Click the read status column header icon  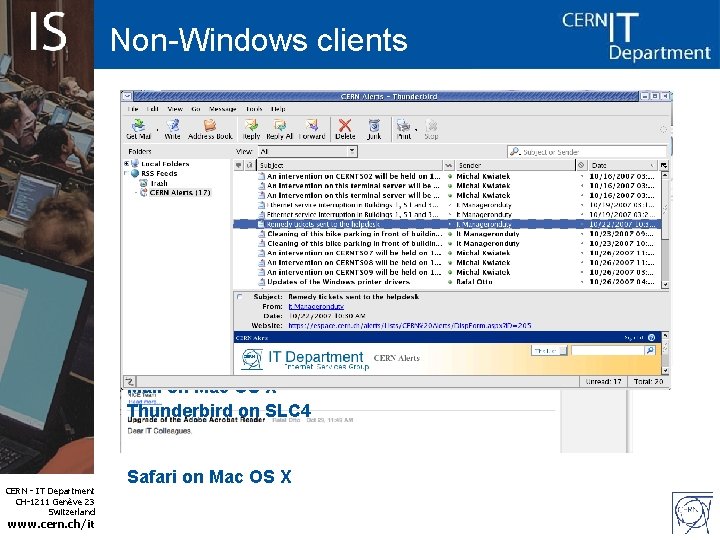(x=449, y=165)
